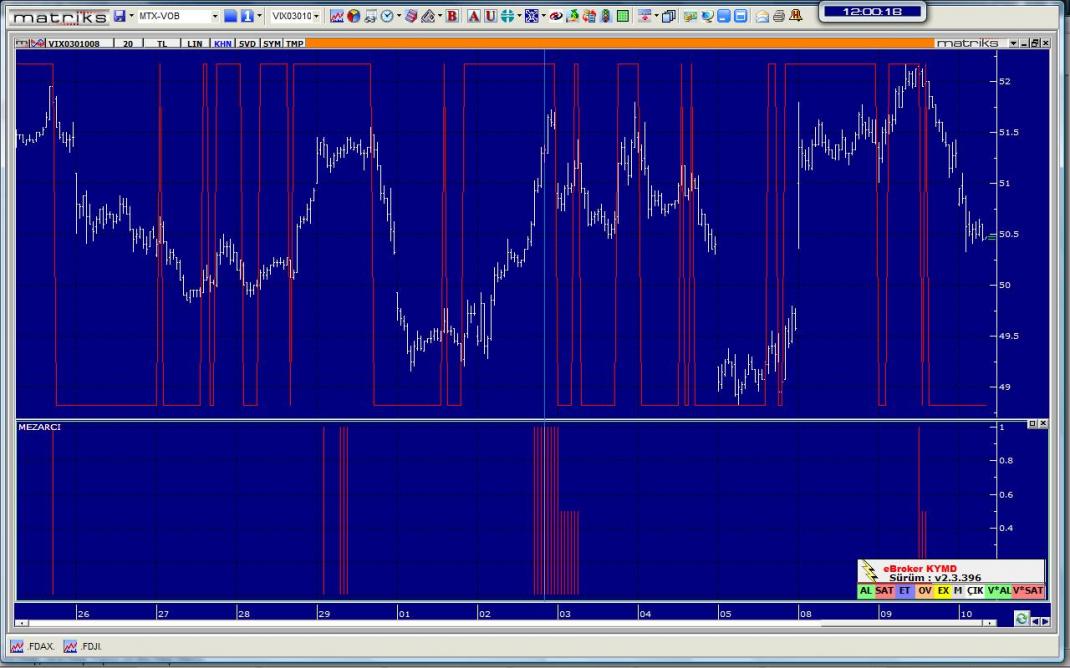Screen dimensions: 1070x668
Task: Toggle the KHN chart option
Action: point(222,44)
